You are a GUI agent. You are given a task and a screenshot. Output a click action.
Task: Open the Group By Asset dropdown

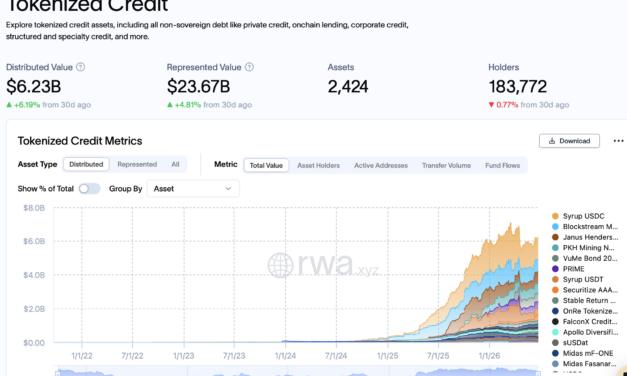click(x=193, y=189)
